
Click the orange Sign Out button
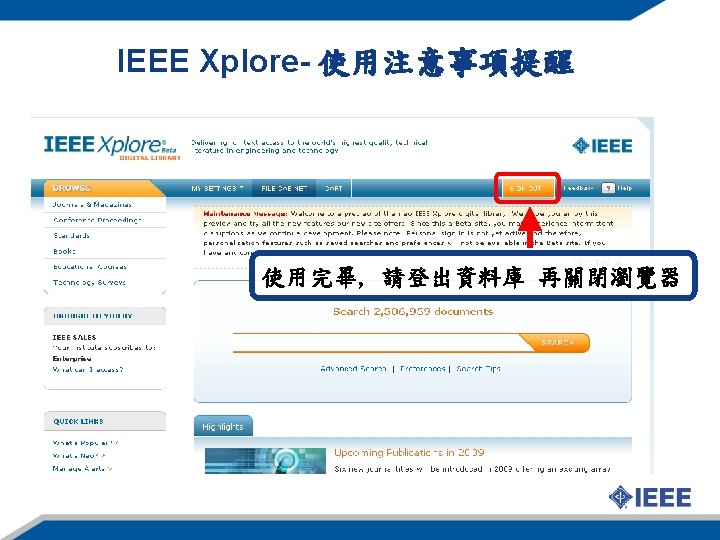(526, 188)
